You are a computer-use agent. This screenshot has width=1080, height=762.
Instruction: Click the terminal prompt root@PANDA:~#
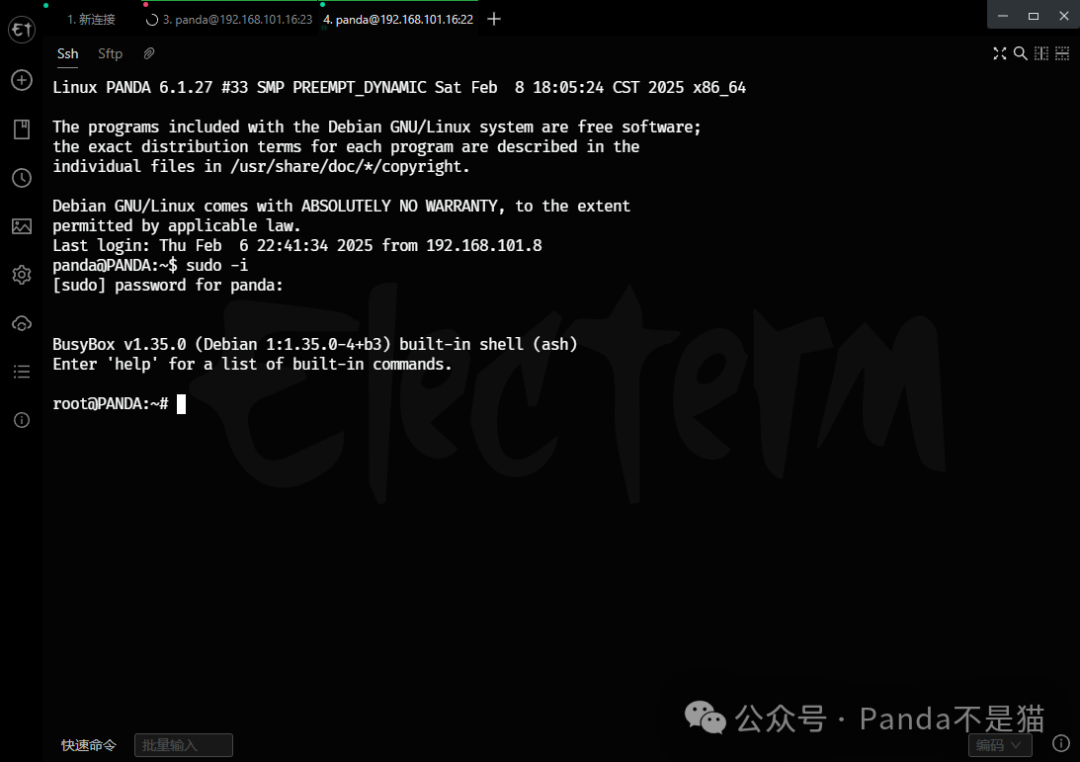tap(110, 404)
